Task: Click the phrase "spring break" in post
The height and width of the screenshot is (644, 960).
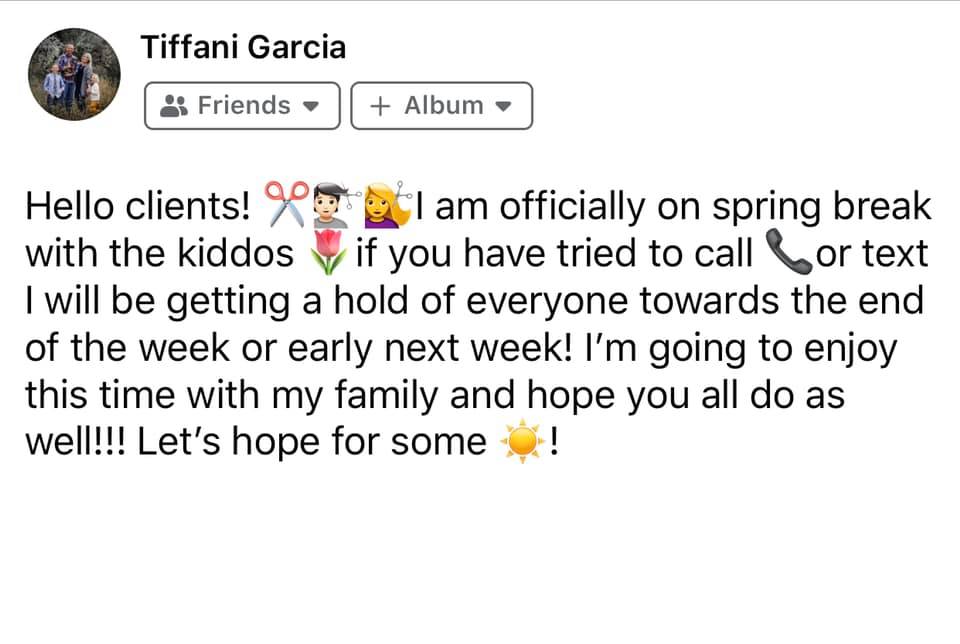Action: [820, 208]
